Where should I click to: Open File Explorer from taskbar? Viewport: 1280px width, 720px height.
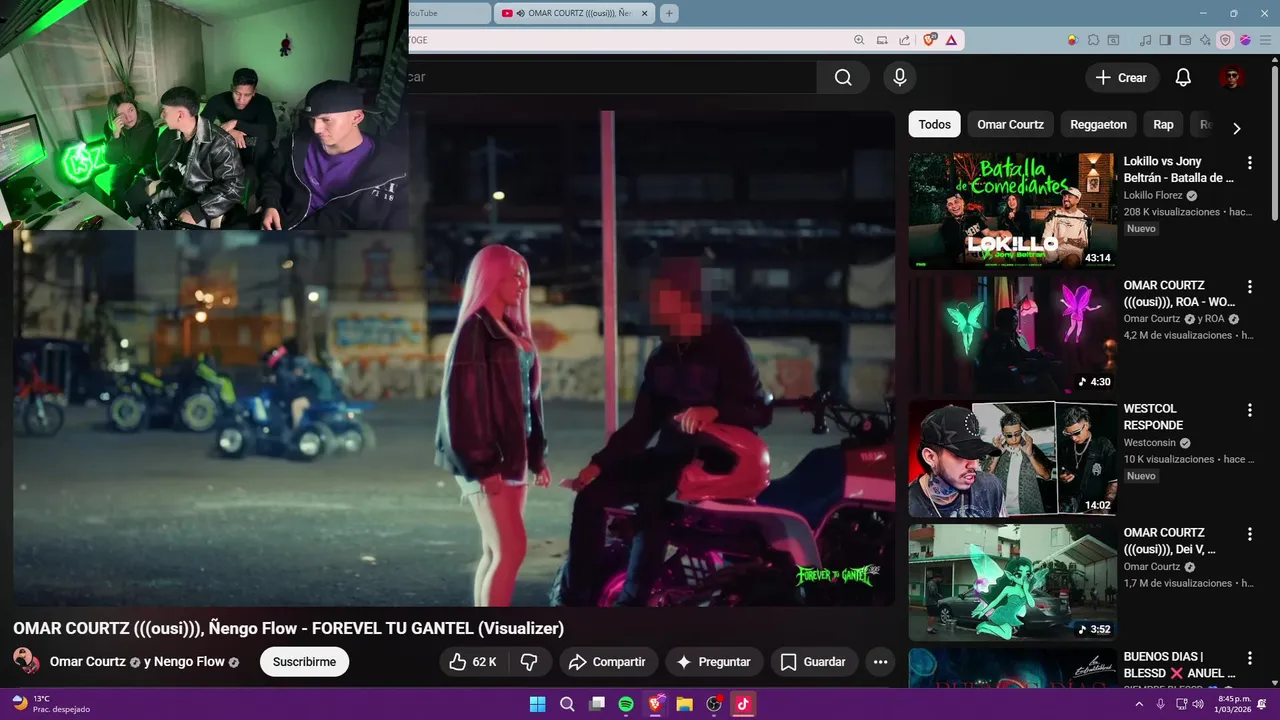[684, 704]
